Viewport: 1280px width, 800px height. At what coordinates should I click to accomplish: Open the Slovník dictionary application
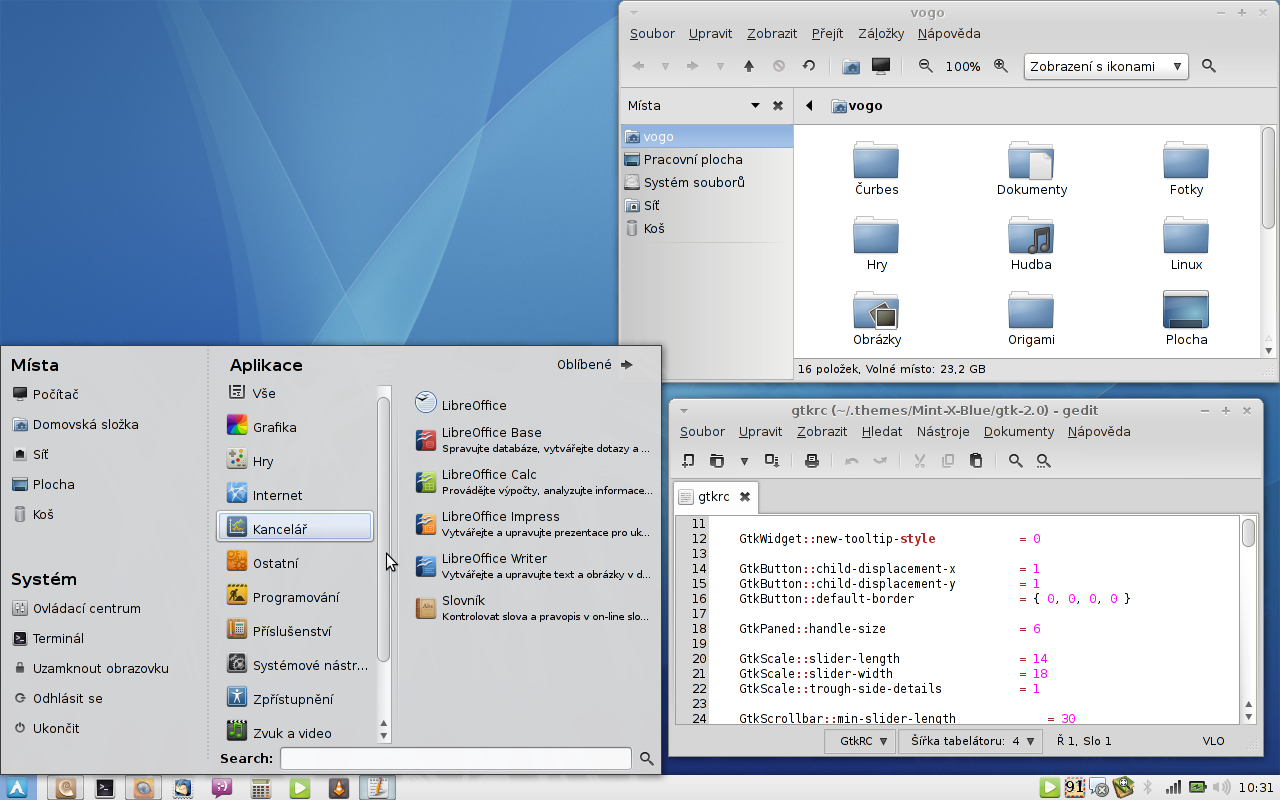pos(532,608)
